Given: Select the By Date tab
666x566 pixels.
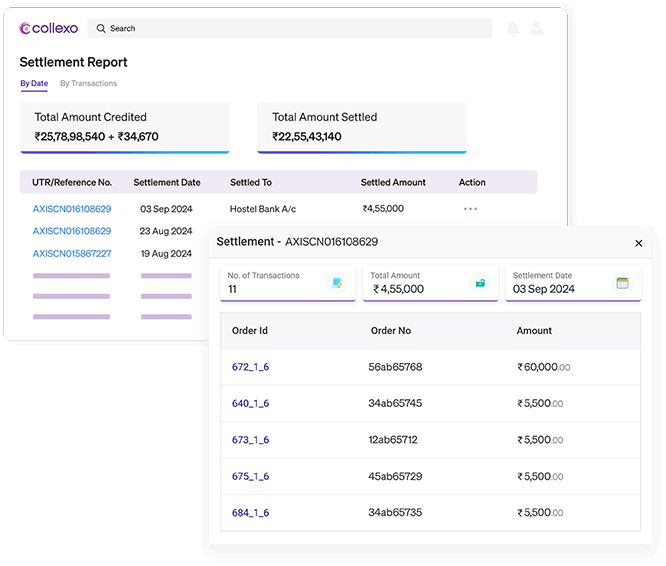Looking at the screenshot, I should [x=34, y=84].
